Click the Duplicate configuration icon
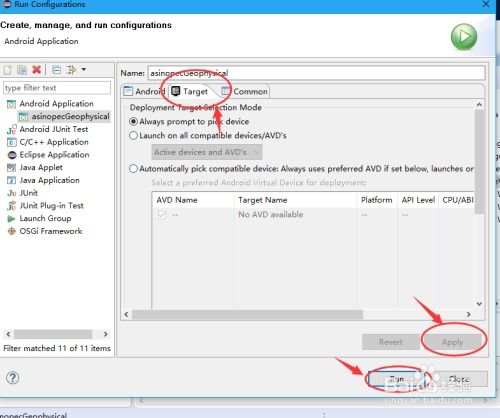 coord(22,70)
